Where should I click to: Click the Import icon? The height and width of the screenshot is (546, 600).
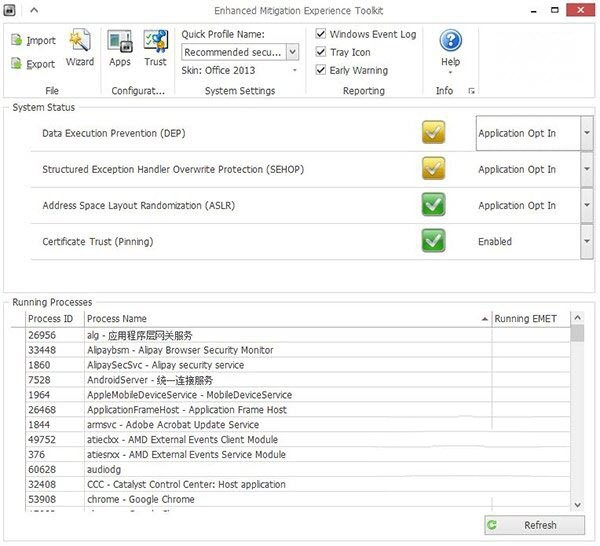click(x=17, y=40)
